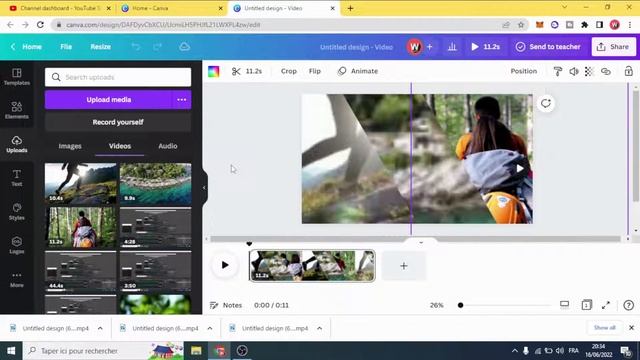This screenshot has height=360, width=640.
Task: Click the link chain icon
Action: click(606, 71)
